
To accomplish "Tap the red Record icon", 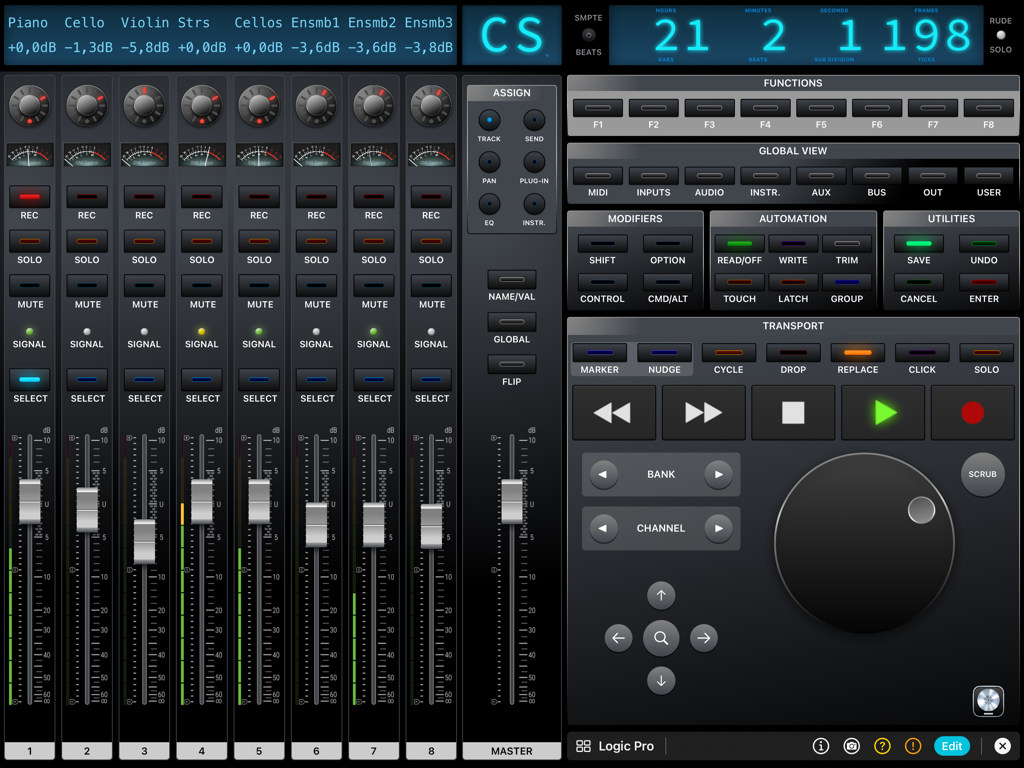I will [972, 412].
